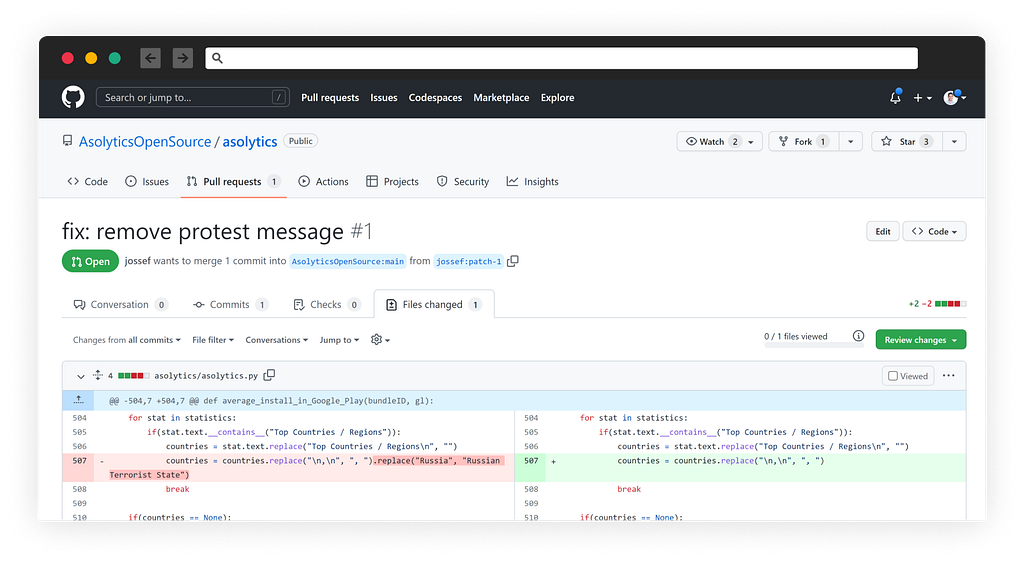The height and width of the screenshot is (562, 1024).
Task: Open the File filter dropdown
Action: tap(213, 340)
